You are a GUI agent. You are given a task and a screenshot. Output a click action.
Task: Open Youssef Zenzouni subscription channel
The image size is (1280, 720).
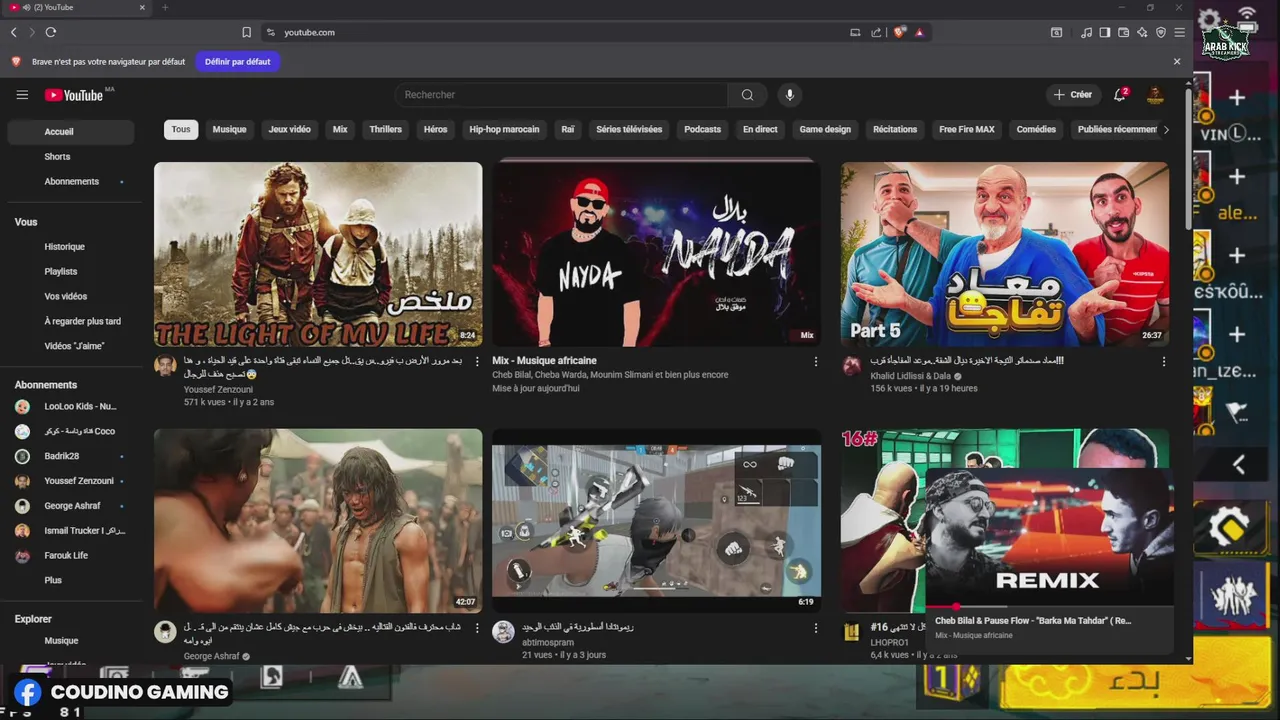coord(71,481)
